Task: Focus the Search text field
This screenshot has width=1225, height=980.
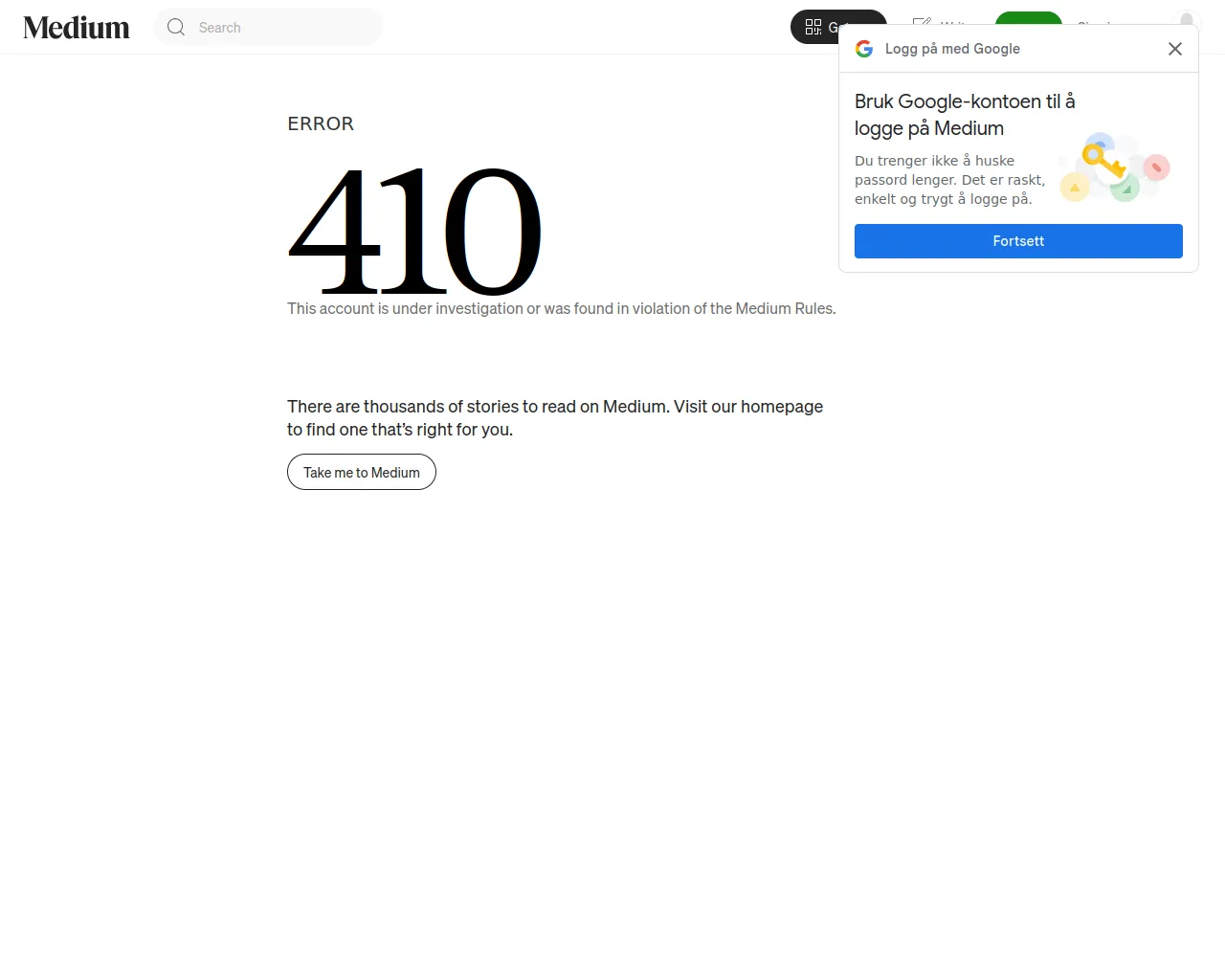Action: click(284, 28)
